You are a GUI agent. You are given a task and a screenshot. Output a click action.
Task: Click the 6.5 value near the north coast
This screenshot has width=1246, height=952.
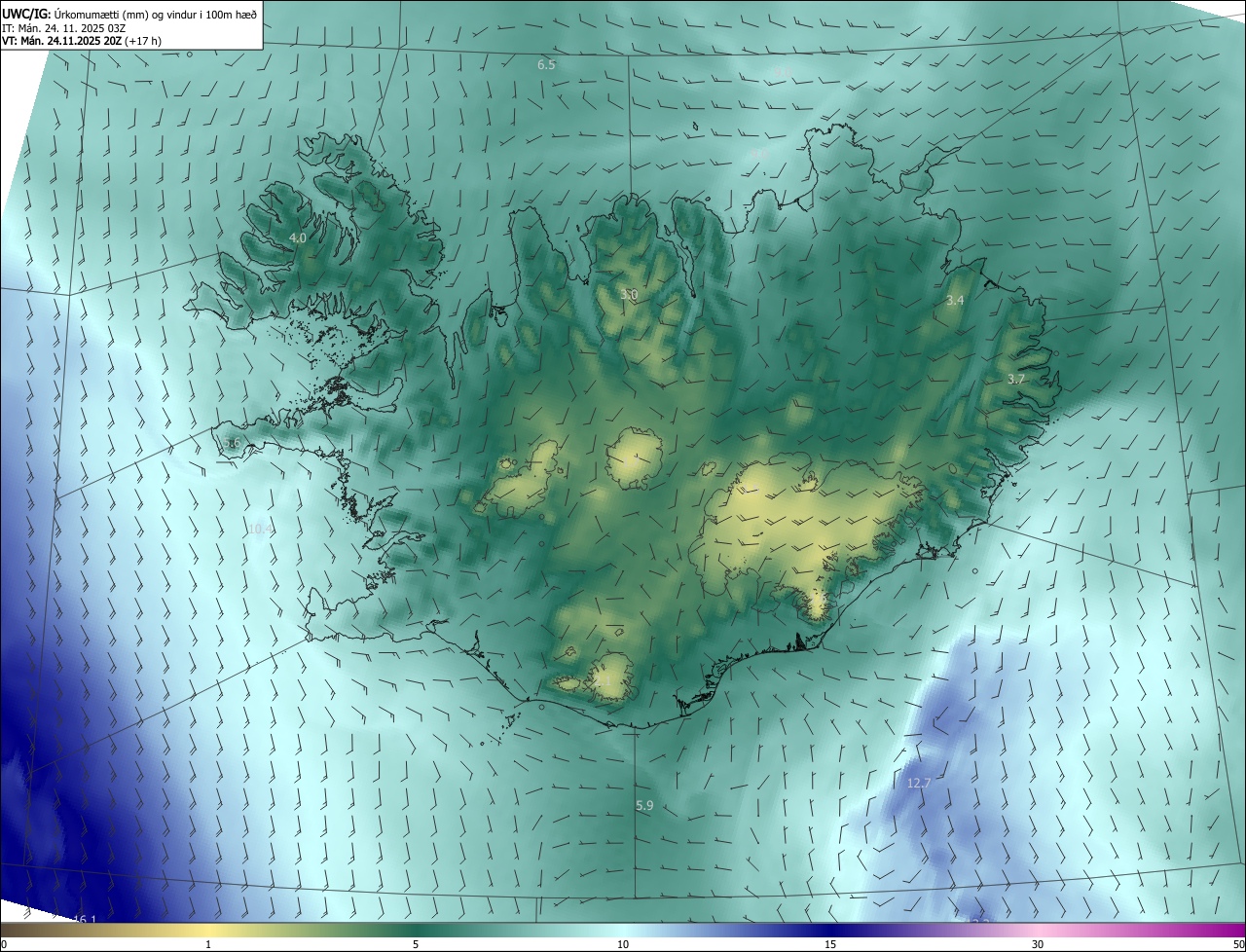pos(546,65)
